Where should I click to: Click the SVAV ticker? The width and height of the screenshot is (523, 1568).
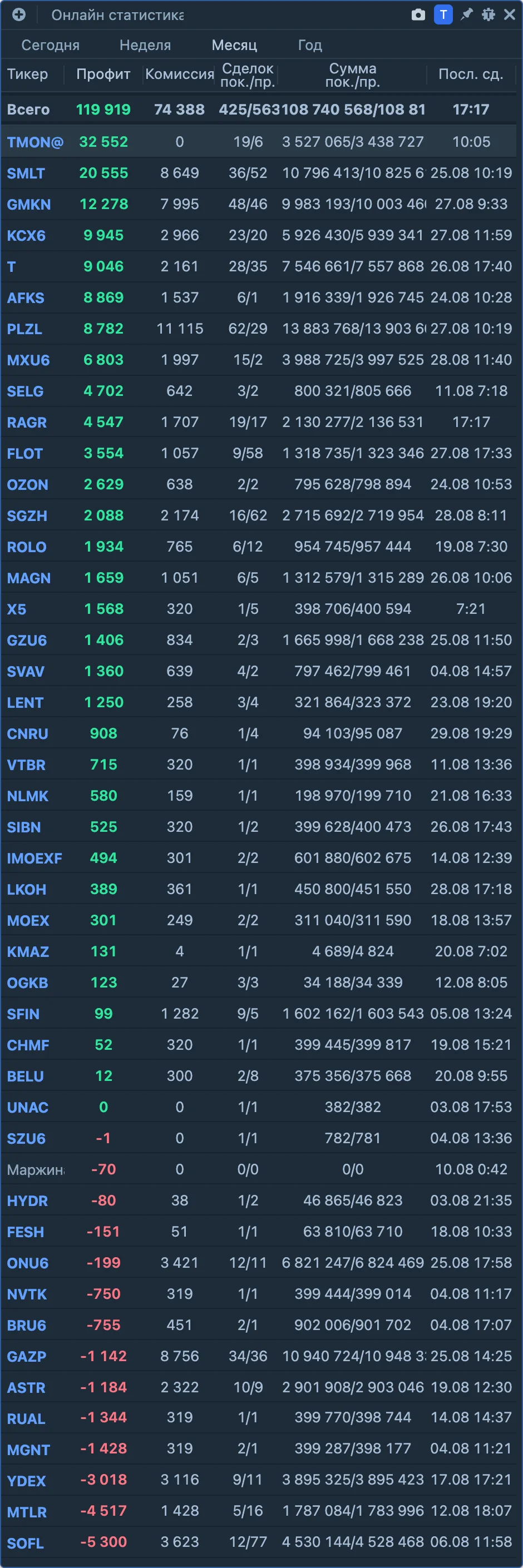[x=26, y=672]
